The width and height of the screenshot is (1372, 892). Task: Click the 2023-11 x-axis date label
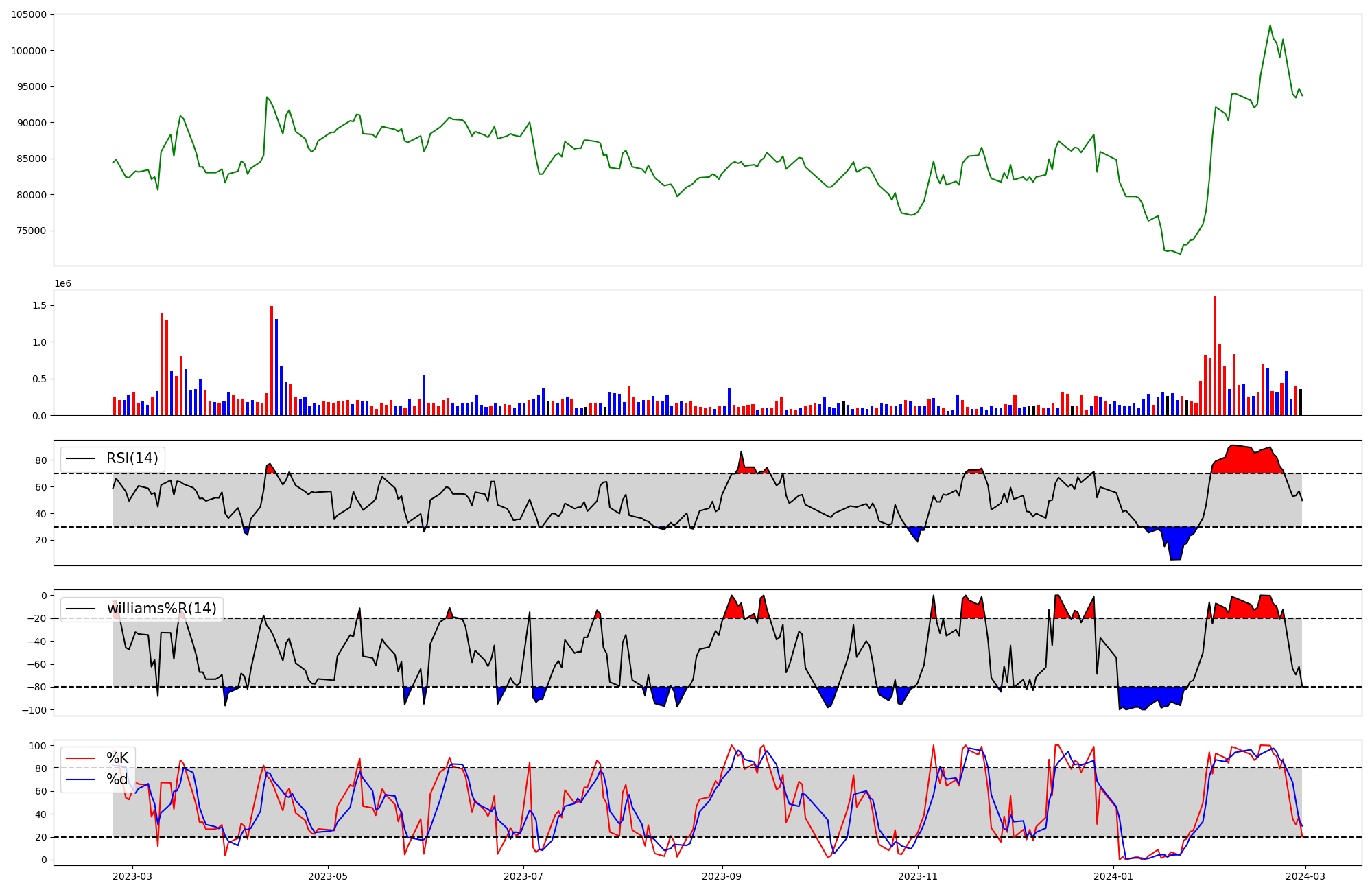point(918,876)
